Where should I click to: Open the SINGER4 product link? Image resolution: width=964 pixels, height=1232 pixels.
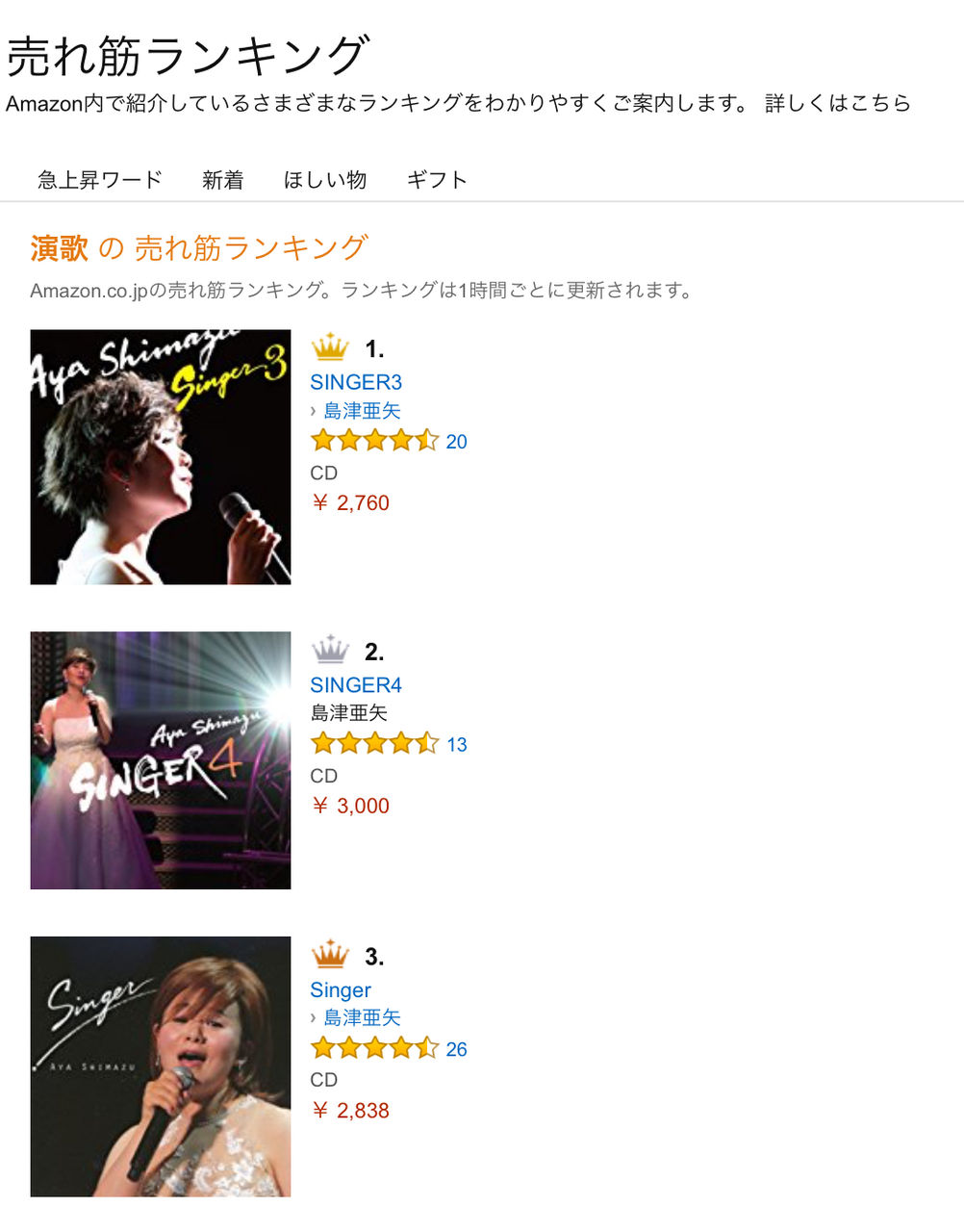356,685
